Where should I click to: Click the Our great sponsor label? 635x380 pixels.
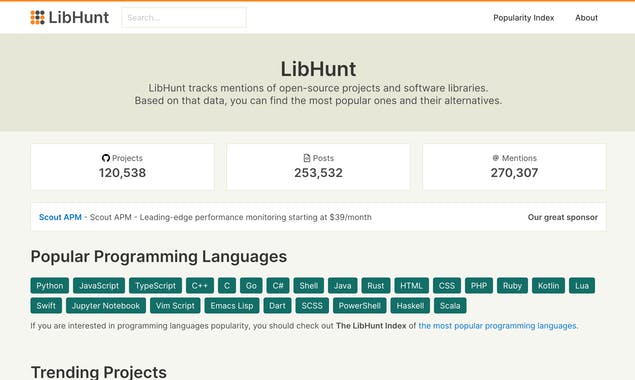coord(563,217)
